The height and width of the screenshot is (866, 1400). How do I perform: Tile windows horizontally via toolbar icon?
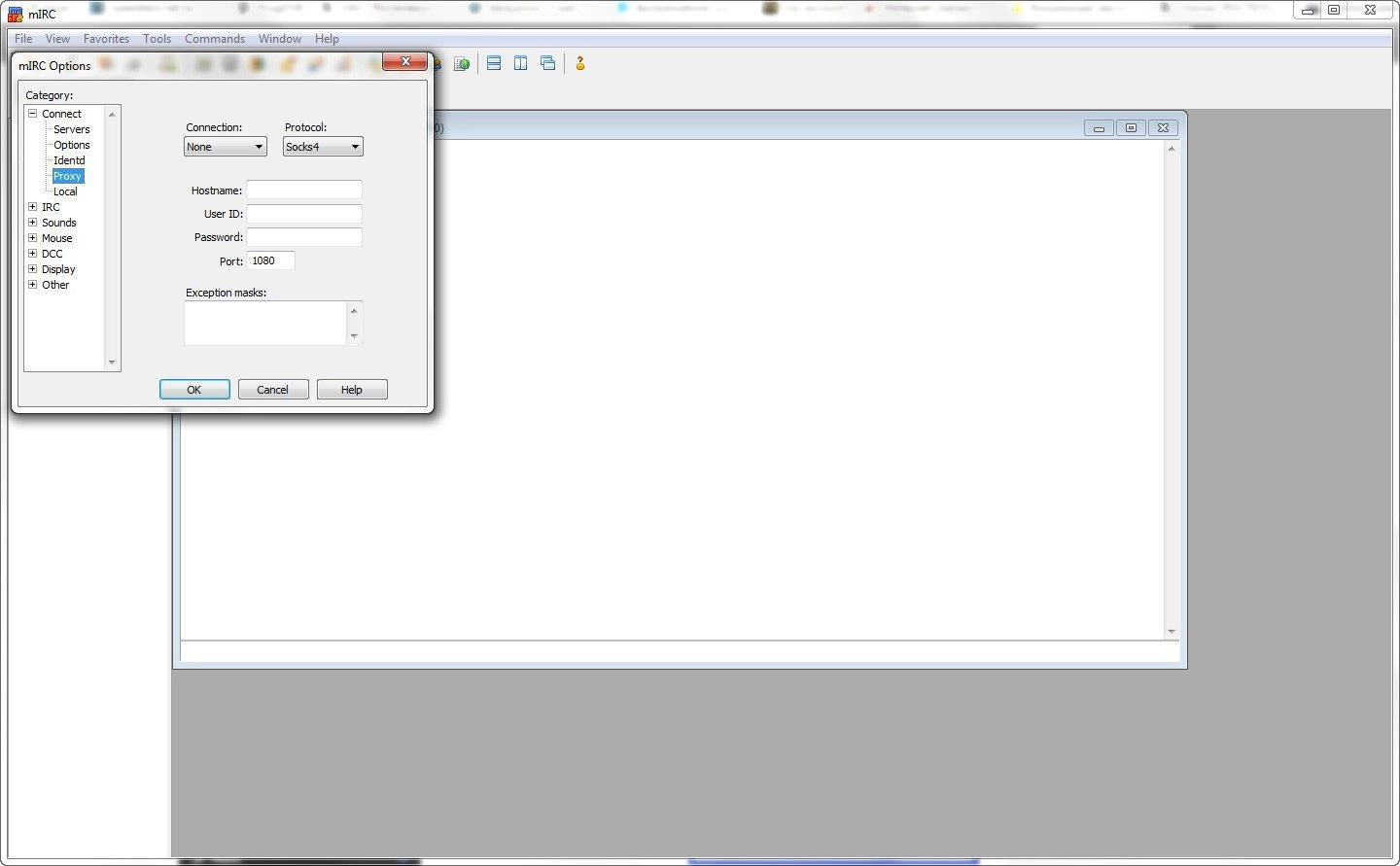tap(494, 63)
